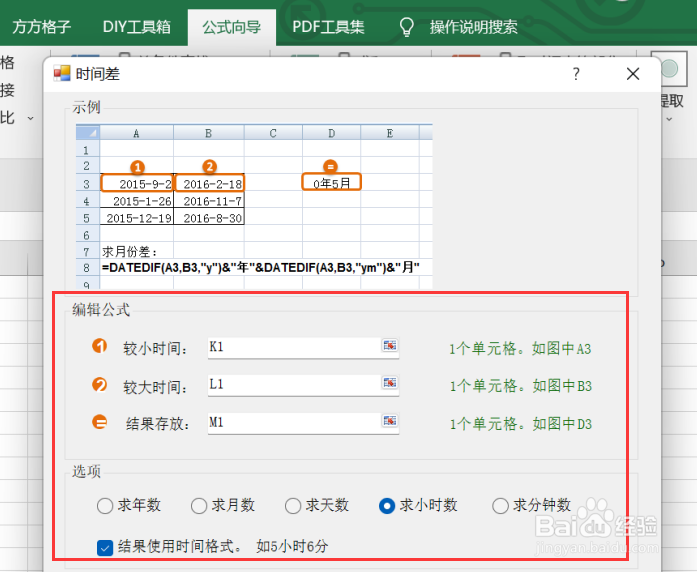Click example cell 2015-9-2
This screenshot has height=572, width=697.
(x=137, y=183)
